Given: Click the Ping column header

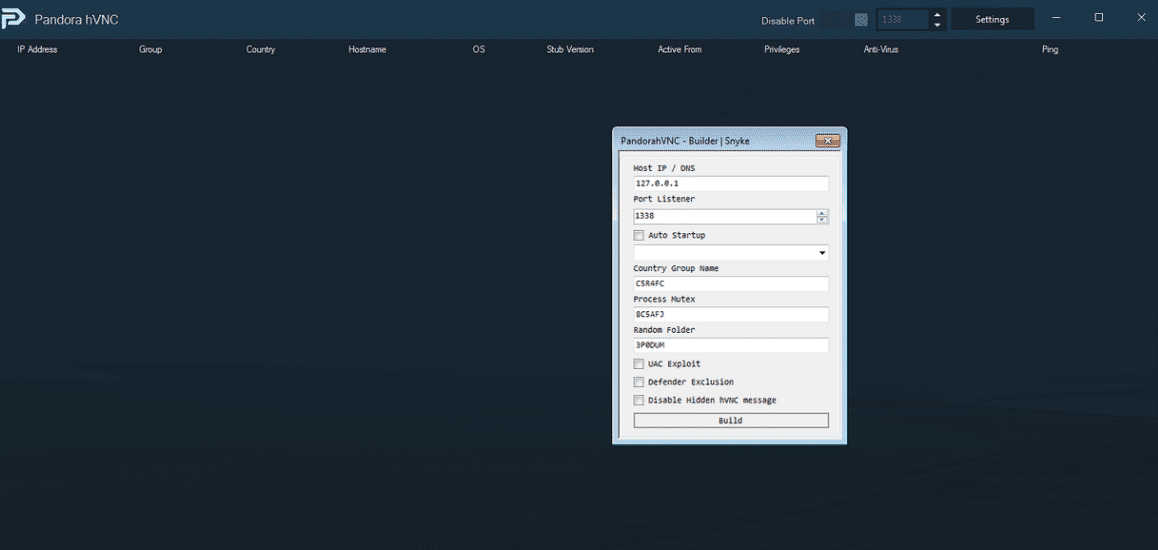Looking at the screenshot, I should [x=1050, y=49].
